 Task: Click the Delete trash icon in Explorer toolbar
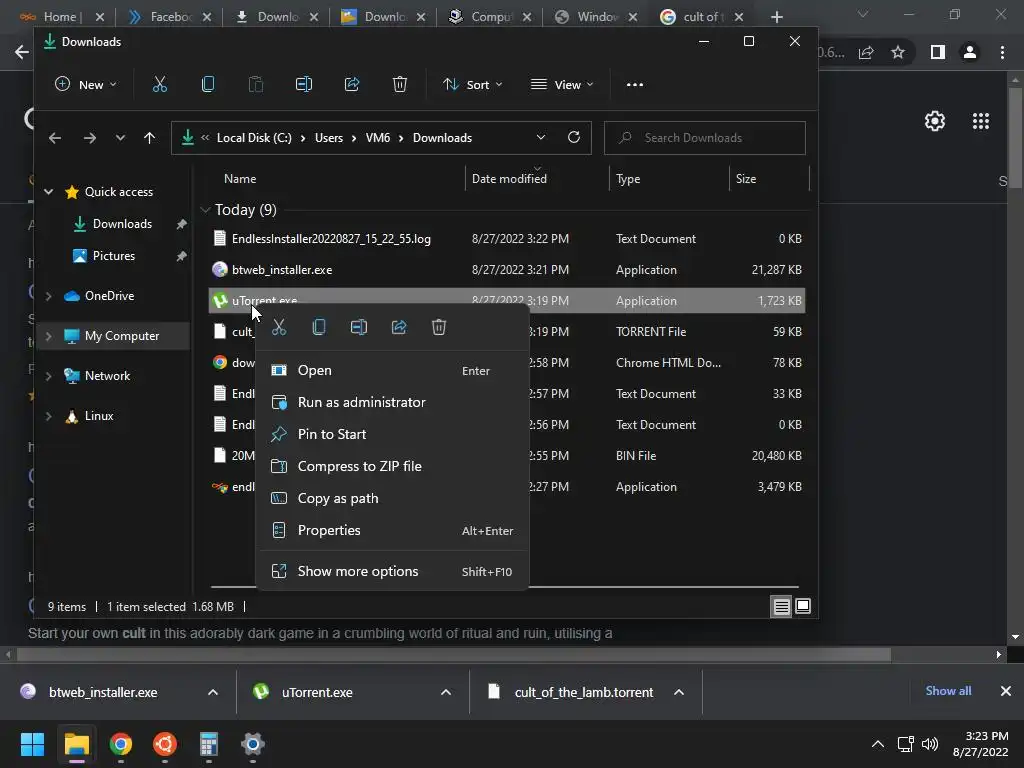[x=400, y=84]
